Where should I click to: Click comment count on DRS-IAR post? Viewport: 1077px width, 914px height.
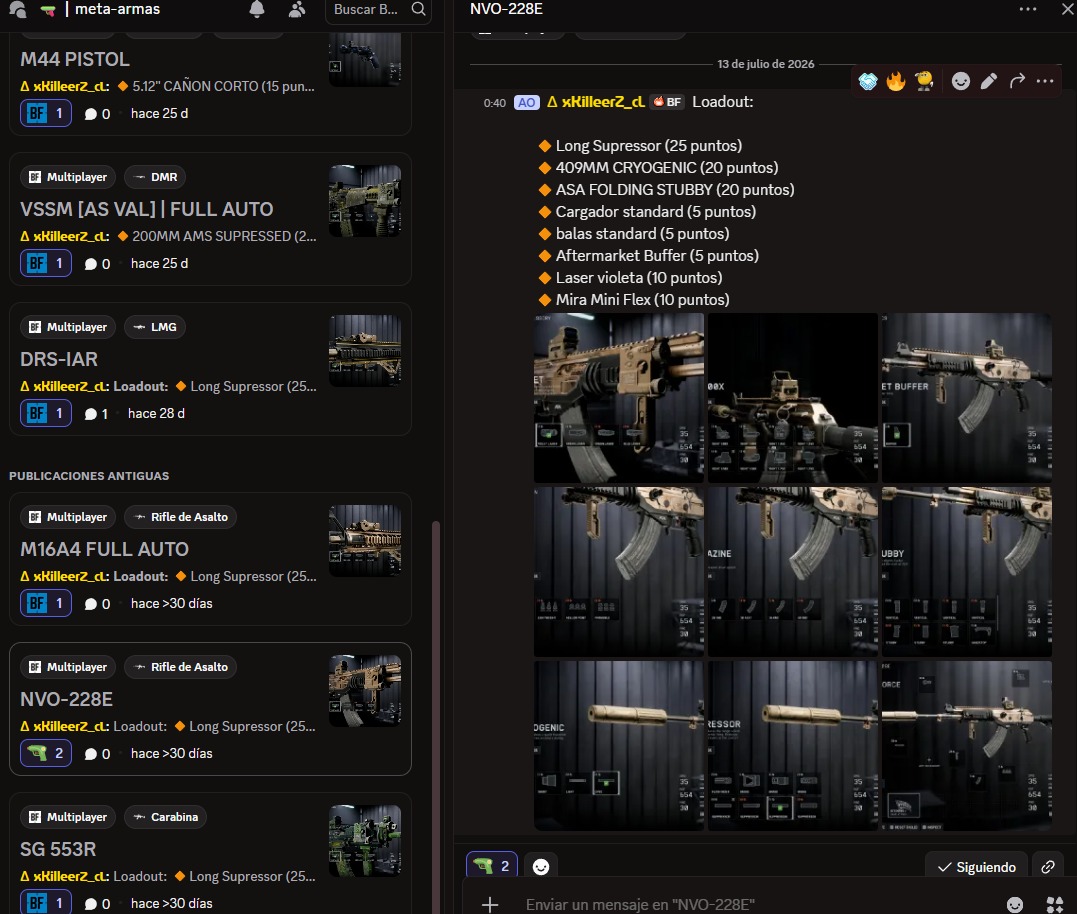click(x=96, y=413)
